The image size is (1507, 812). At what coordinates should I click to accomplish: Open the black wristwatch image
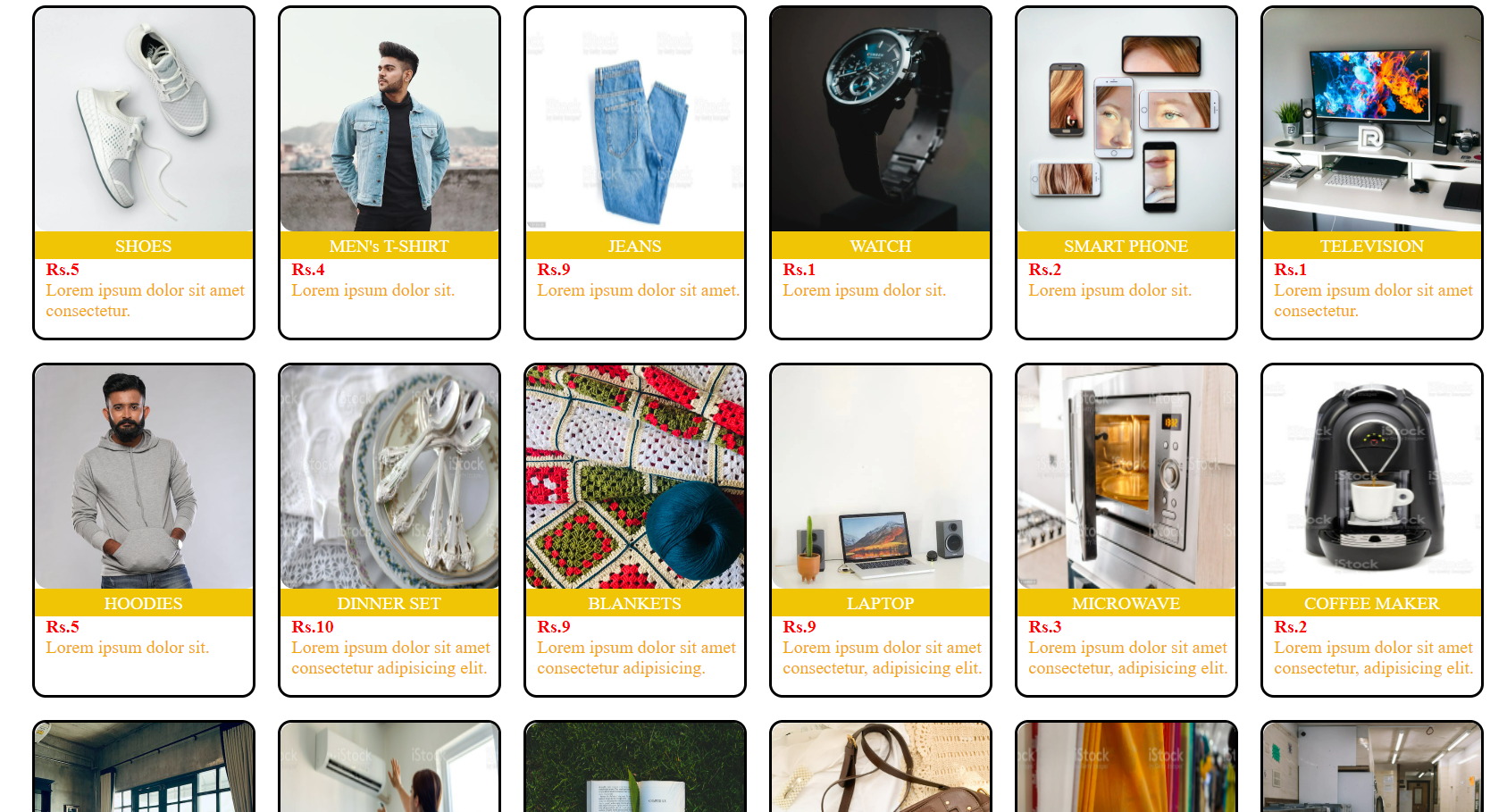click(x=881, y=121)
